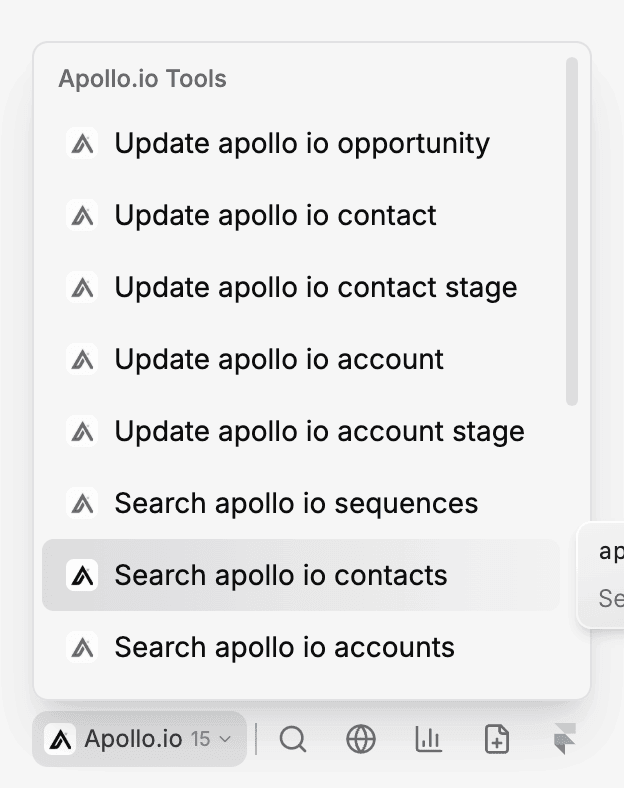Select Update apollo io opportunity
Screen dimensions: 624x788
[302, 143]
